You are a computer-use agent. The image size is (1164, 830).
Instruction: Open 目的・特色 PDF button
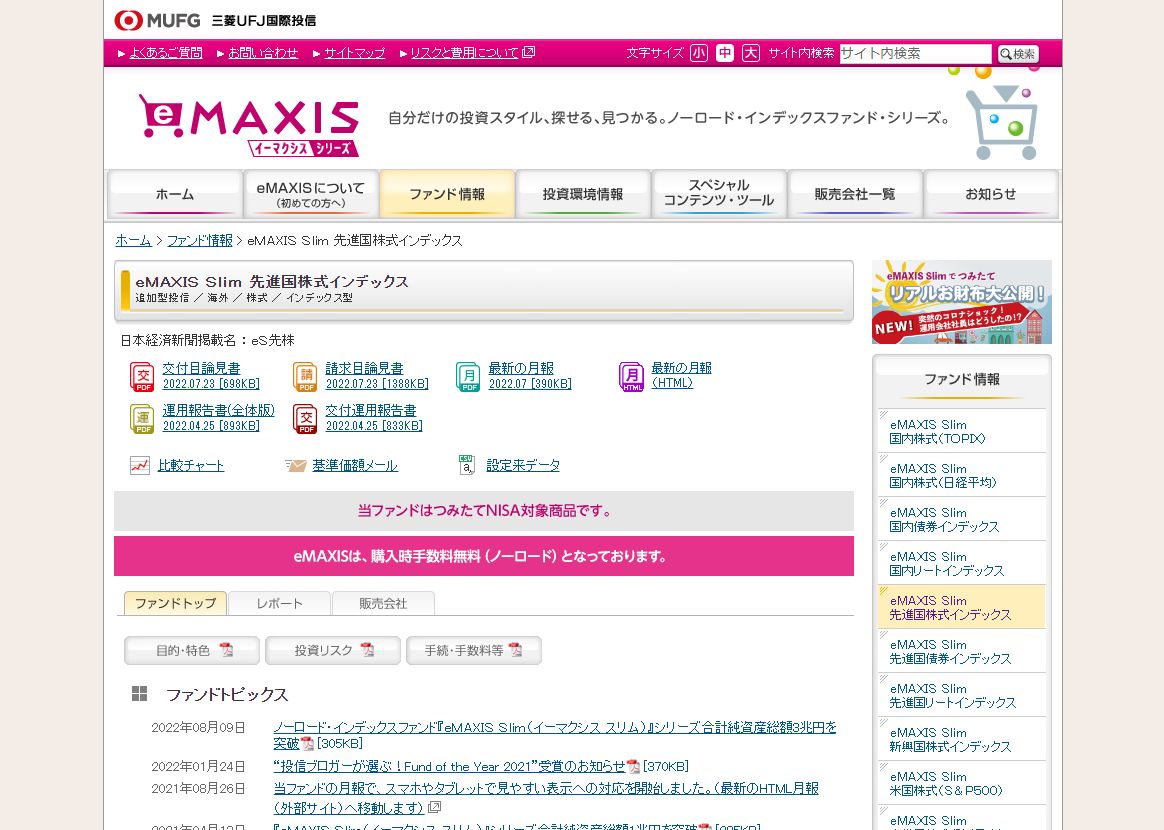(x=192, y=650)
